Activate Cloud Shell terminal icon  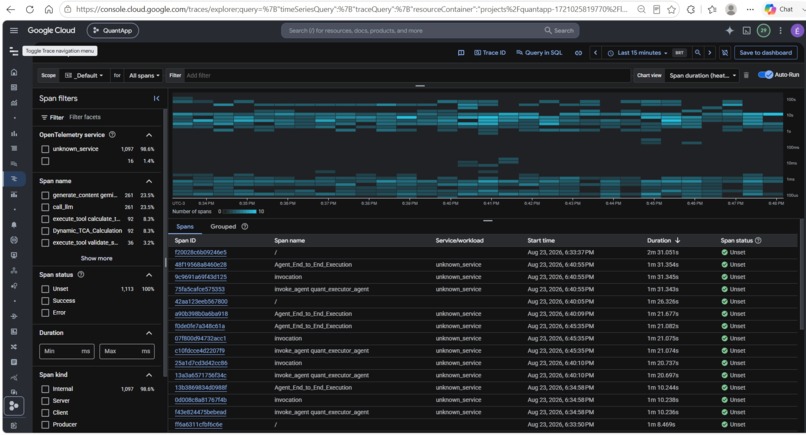746,30
